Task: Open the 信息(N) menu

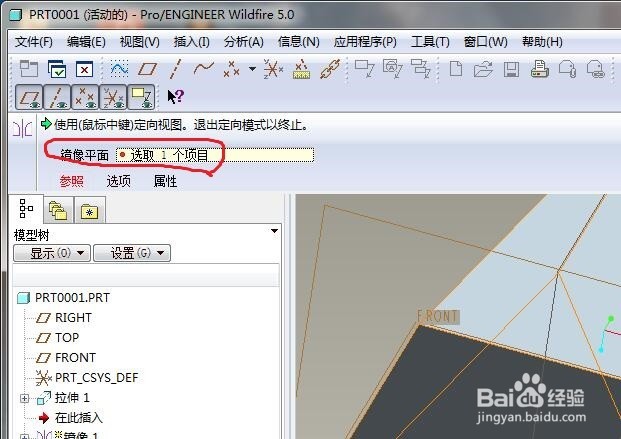Action: tap(299, 42)
